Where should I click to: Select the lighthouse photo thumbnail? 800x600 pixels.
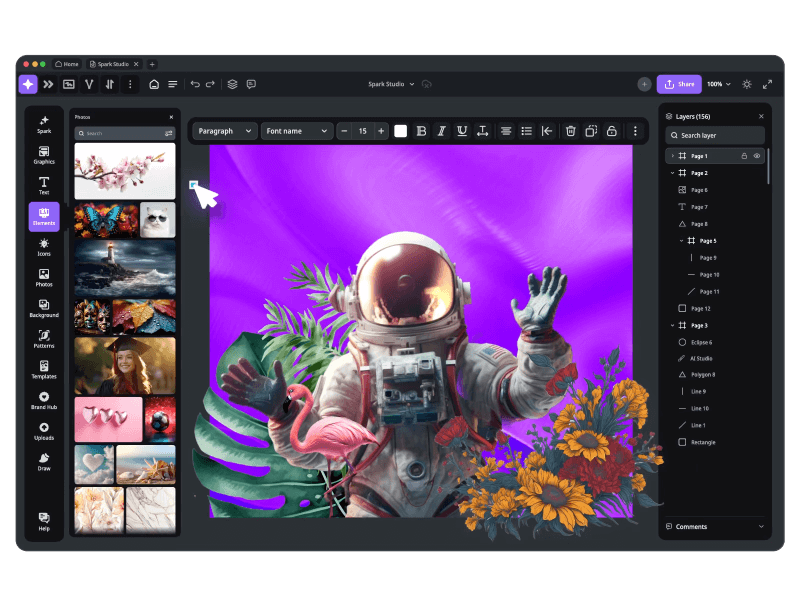125,268
